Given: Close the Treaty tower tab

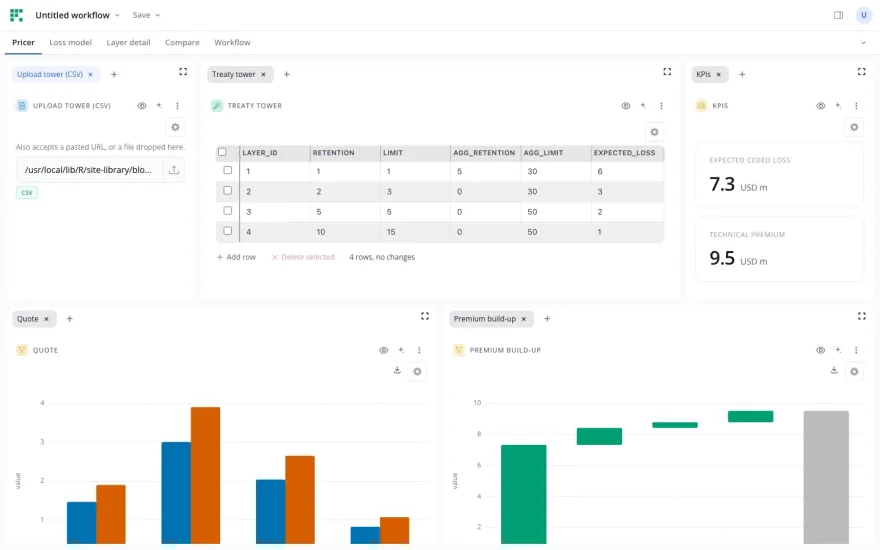Looking at the screenshot, I should (x=263, y=74).
